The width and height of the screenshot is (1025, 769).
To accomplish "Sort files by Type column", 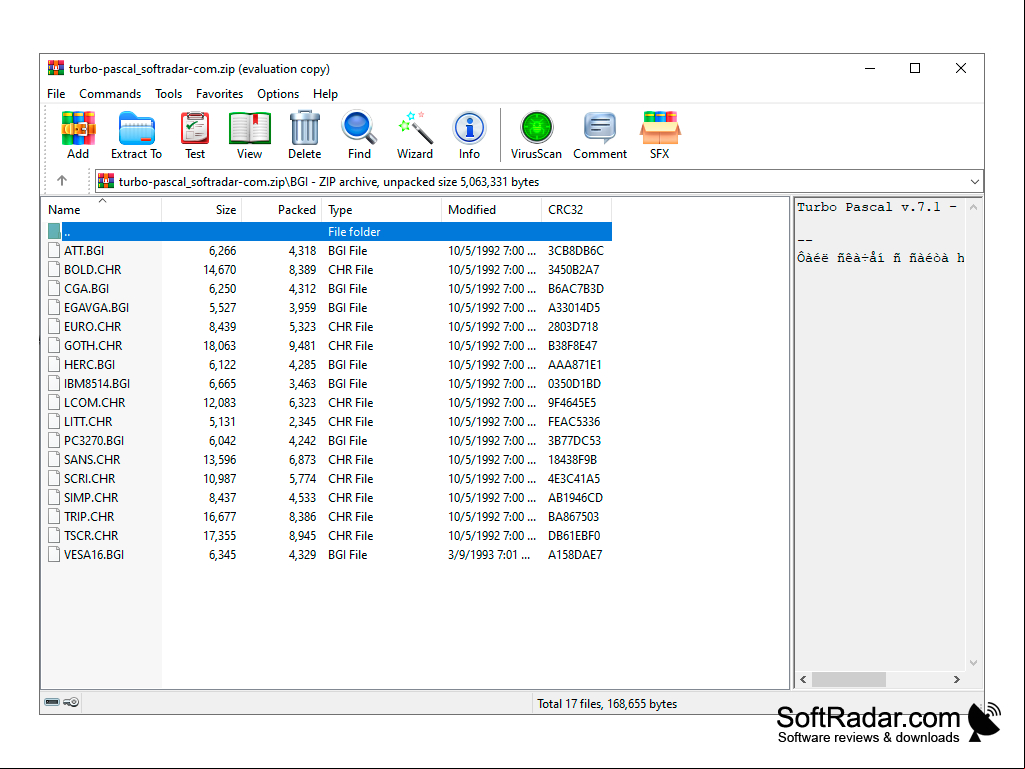I will (x=382, y=210).
